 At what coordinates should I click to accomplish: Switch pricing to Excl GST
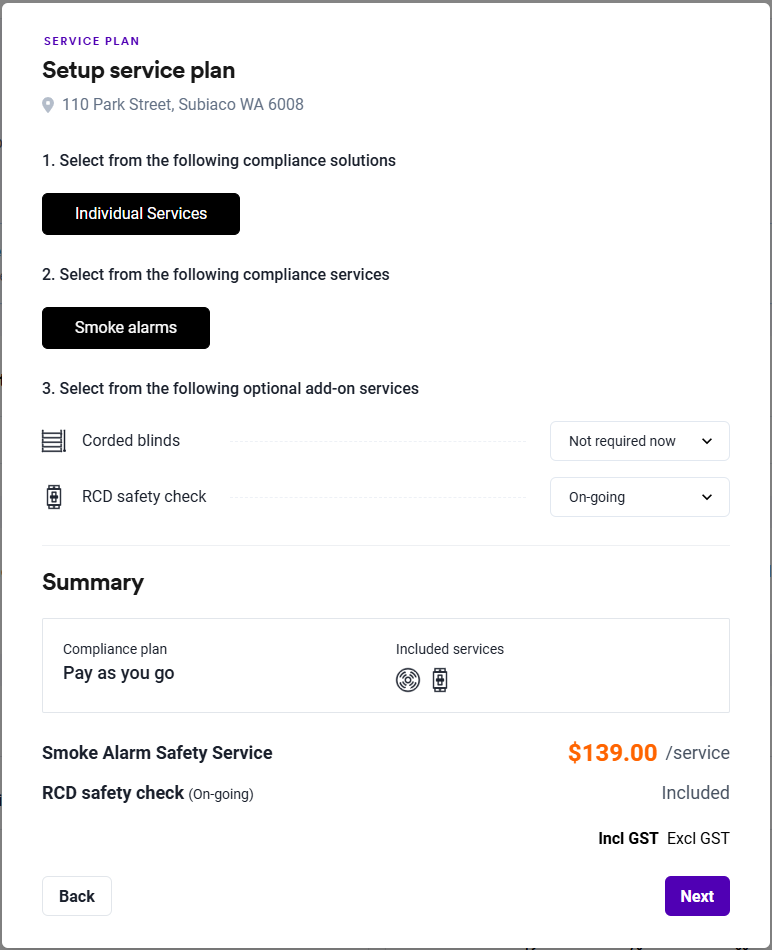698,838
